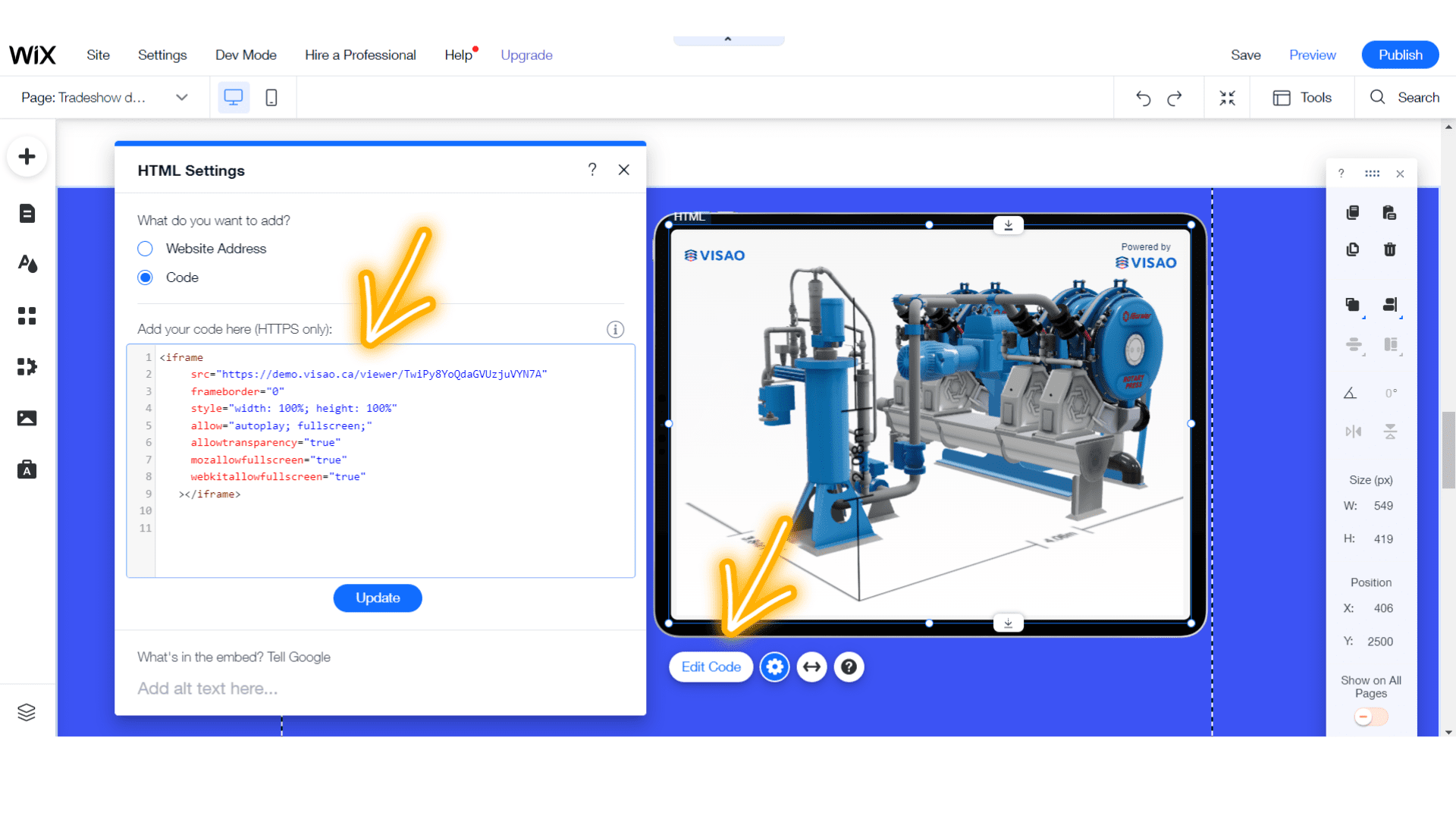Click the Edit Code button
Screen dimensions: 1456x819
click(711, 667)
